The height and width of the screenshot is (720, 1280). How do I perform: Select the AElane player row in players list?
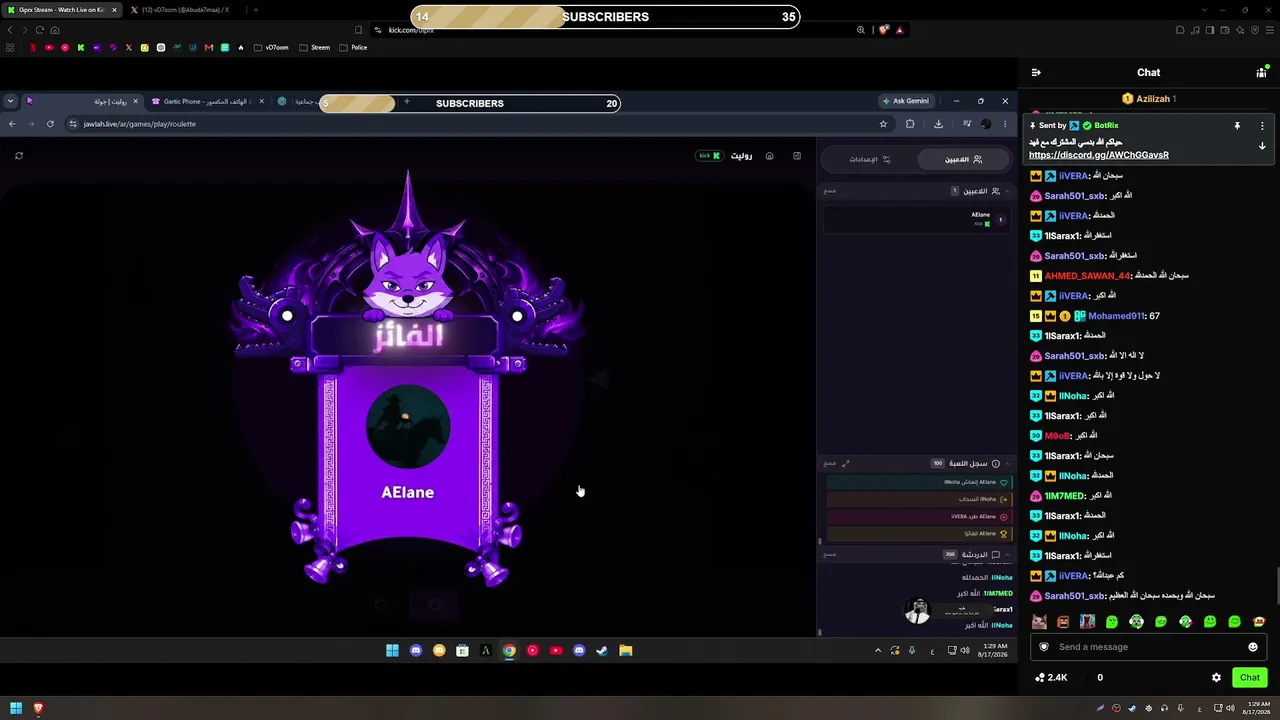[915, 220]
